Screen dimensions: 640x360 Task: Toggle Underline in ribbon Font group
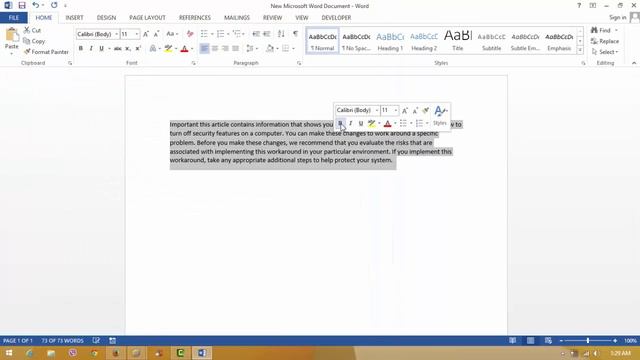click(x=101, y=49)
